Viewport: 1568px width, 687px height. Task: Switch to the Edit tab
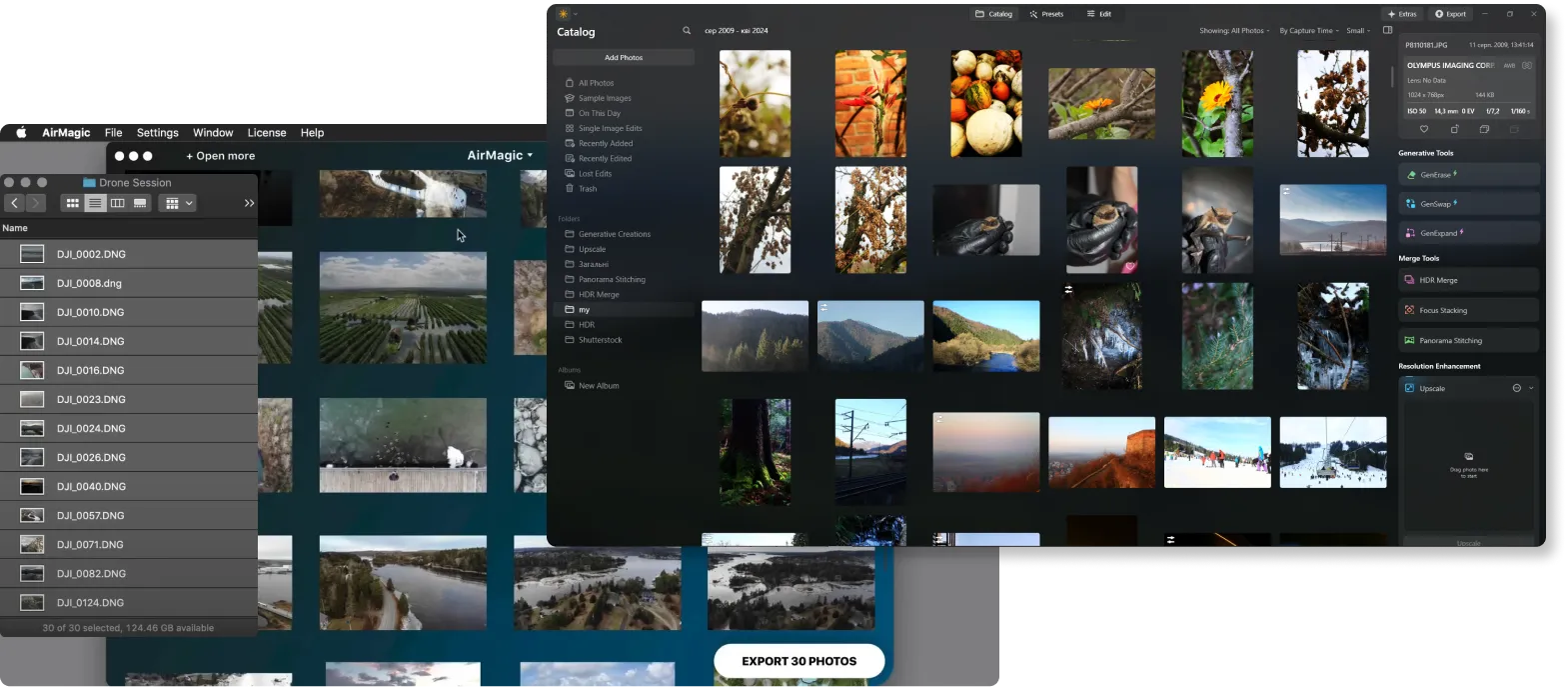tap(1099, 14)
